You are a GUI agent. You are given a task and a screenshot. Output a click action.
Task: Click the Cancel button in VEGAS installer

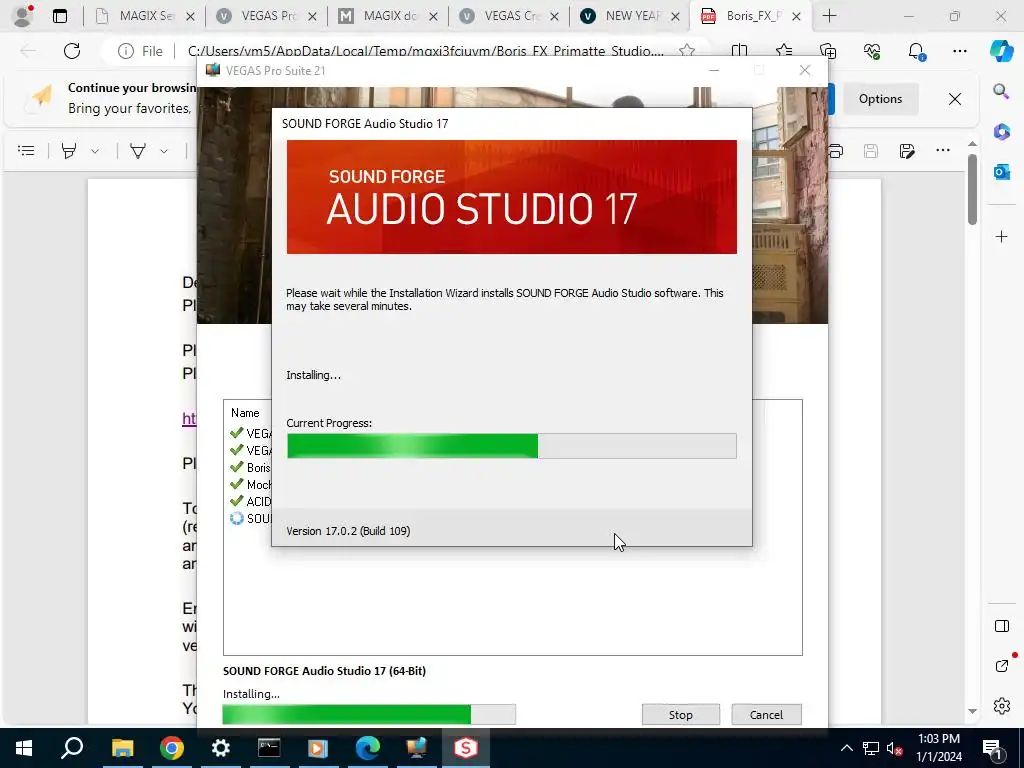point(766,714)
